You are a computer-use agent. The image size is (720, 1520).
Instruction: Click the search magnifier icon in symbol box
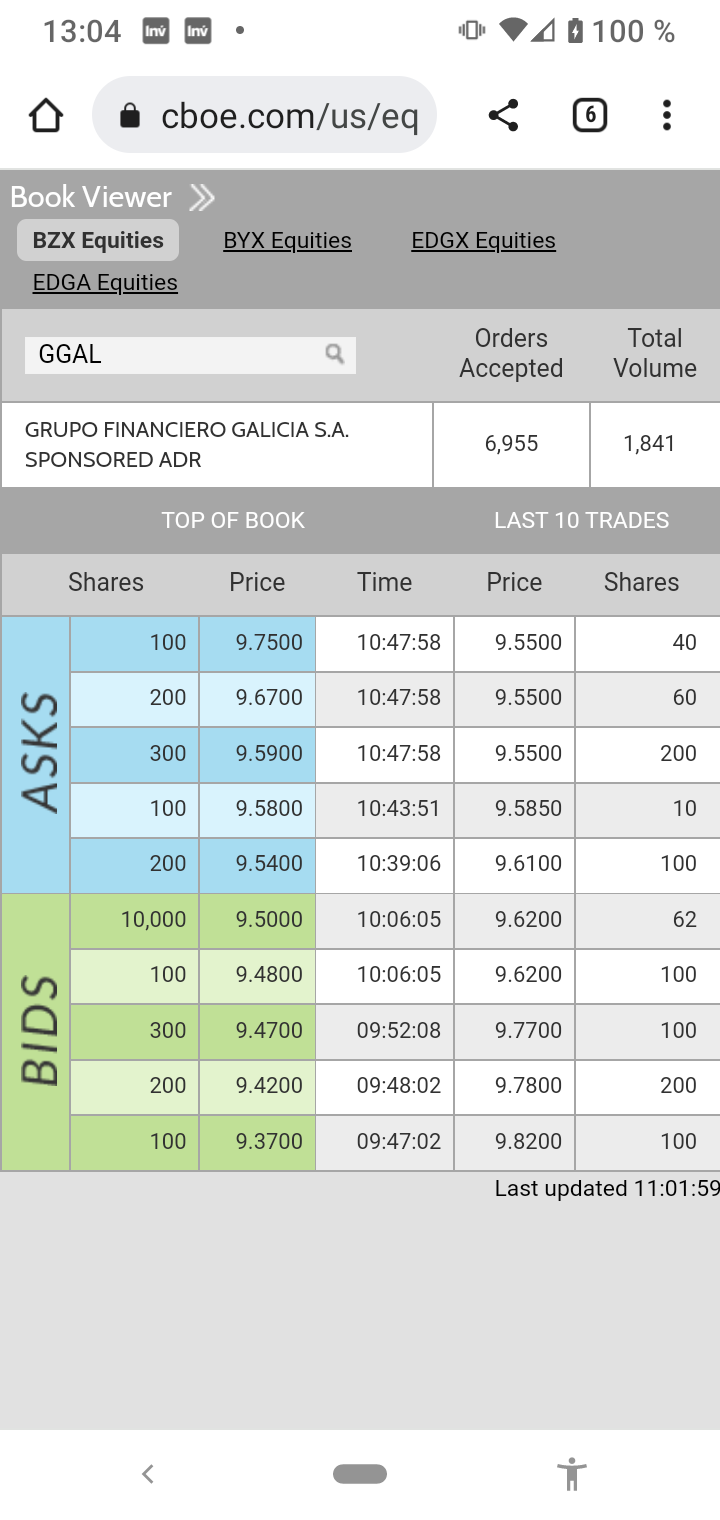335,354
